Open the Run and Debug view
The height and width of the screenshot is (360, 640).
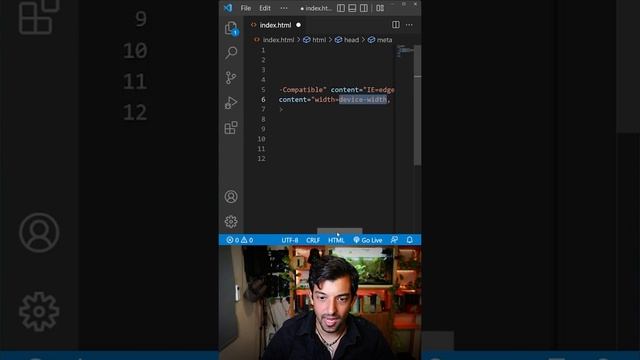click(231, 102)
